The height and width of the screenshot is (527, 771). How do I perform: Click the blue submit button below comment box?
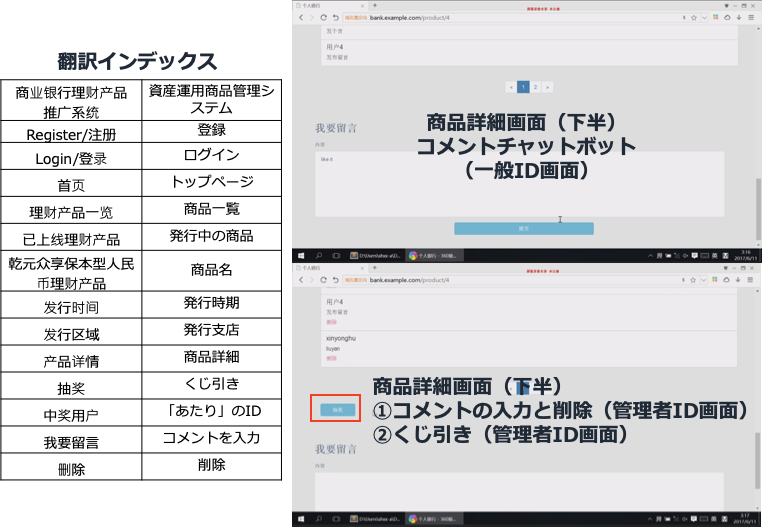[524, 229]
